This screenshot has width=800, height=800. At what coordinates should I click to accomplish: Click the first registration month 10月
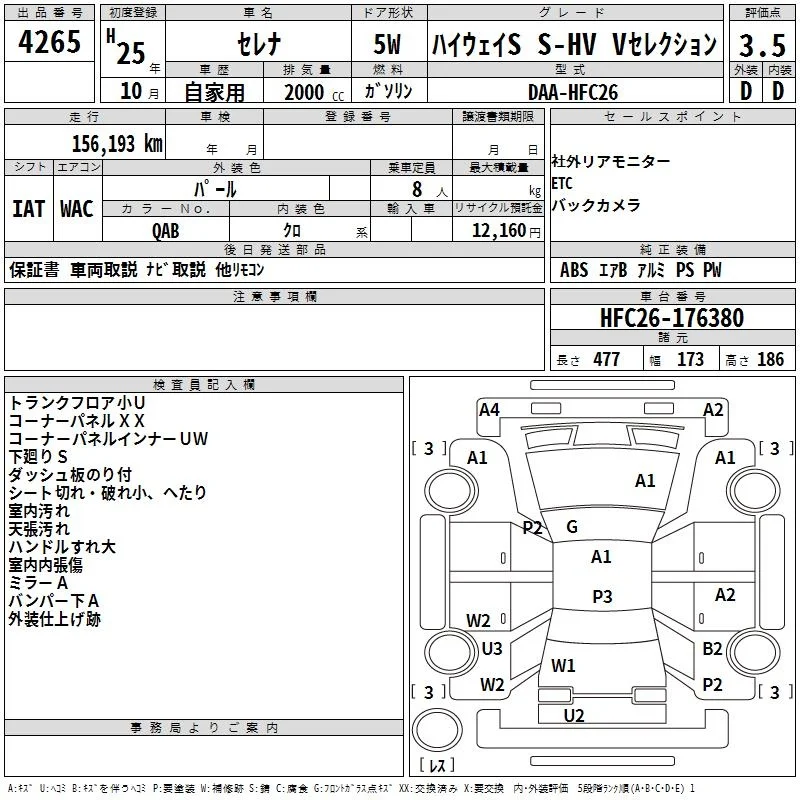(x=140, y=91)
